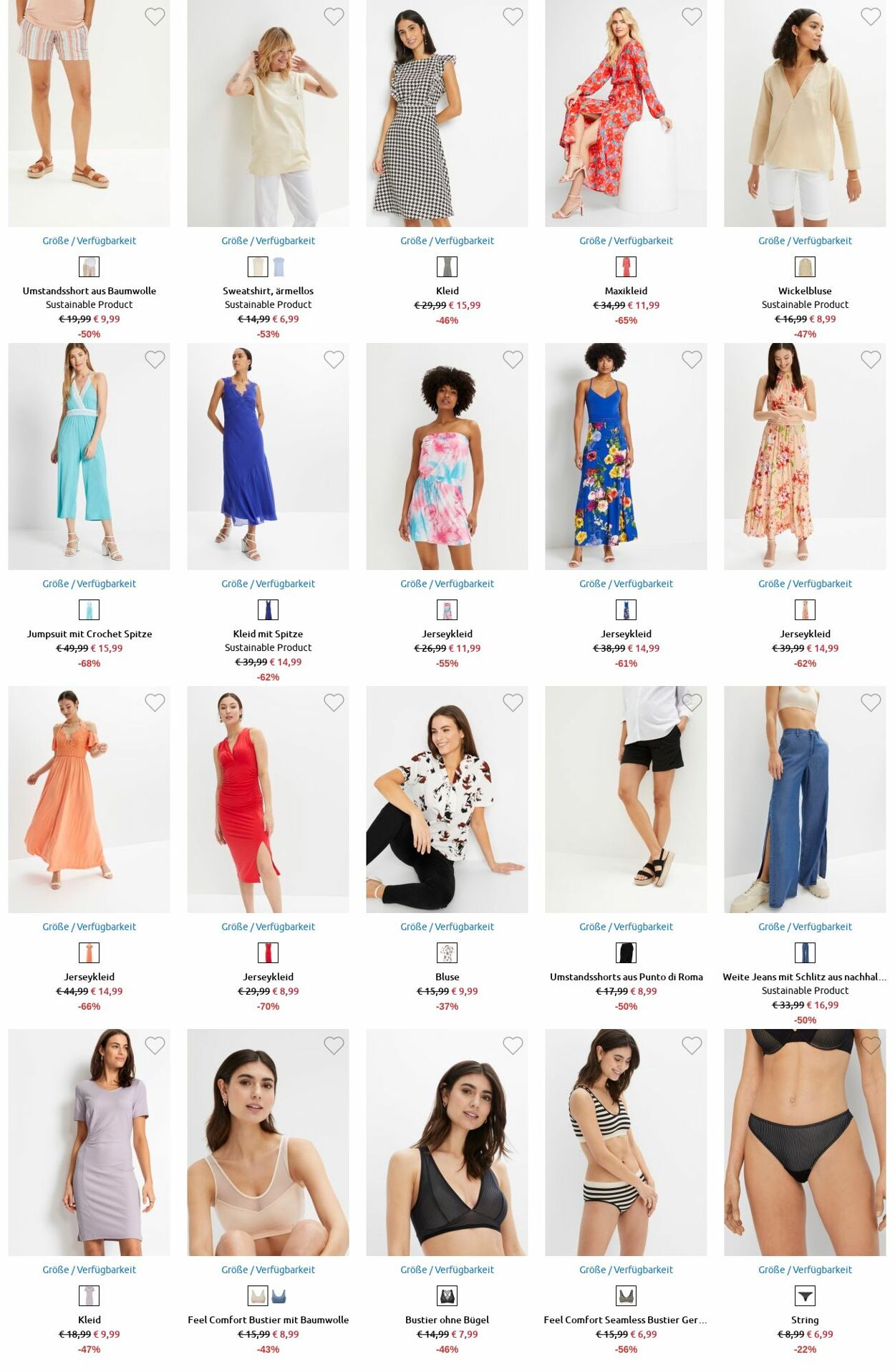Viewport: 895px width, 1372px height.
Task: Select the blue color swatch for the Sweatshirt
Action: pos(279,267)
